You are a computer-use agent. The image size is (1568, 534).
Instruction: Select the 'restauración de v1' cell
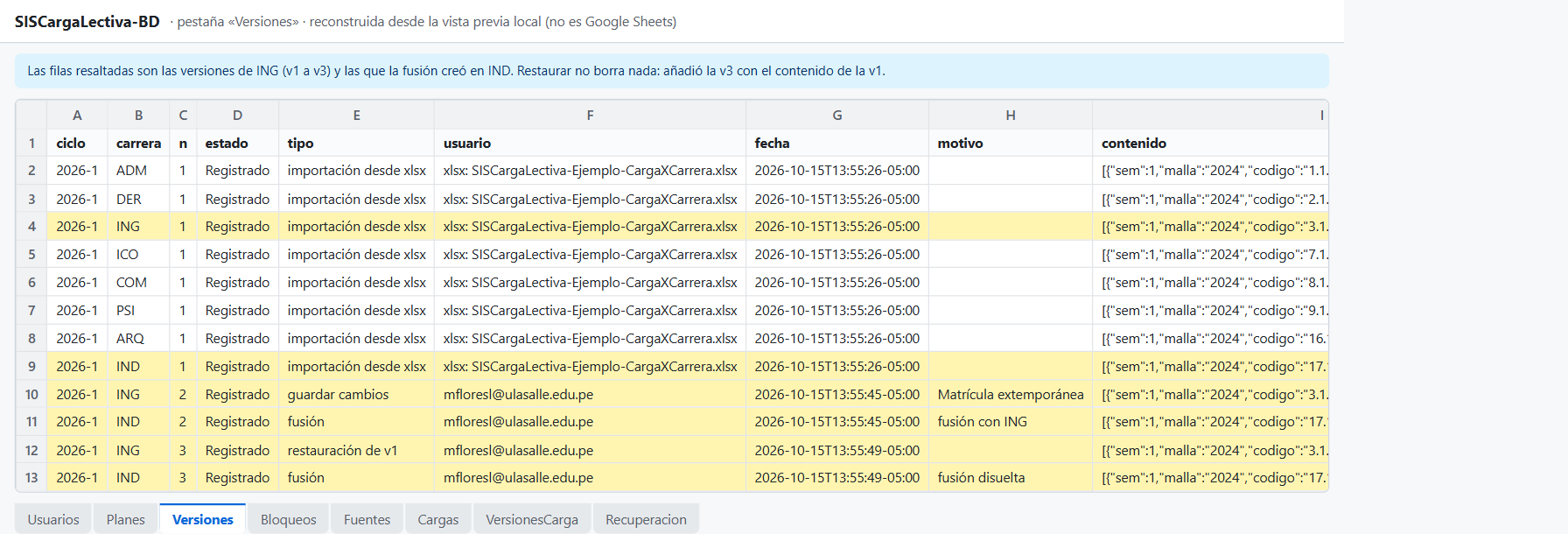[357, 450]
